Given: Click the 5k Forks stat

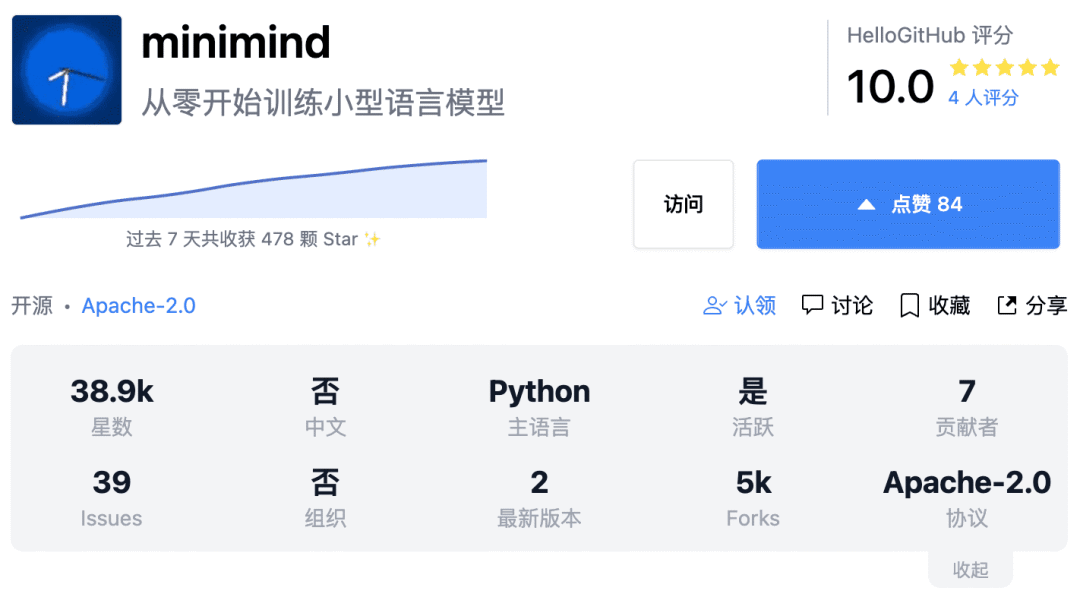Looking at the screenshot, I should (753, 498).
